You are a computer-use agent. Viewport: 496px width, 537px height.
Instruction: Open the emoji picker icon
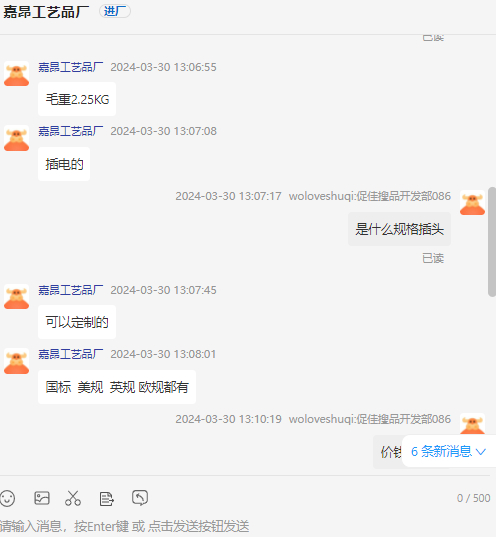point(8,498)
